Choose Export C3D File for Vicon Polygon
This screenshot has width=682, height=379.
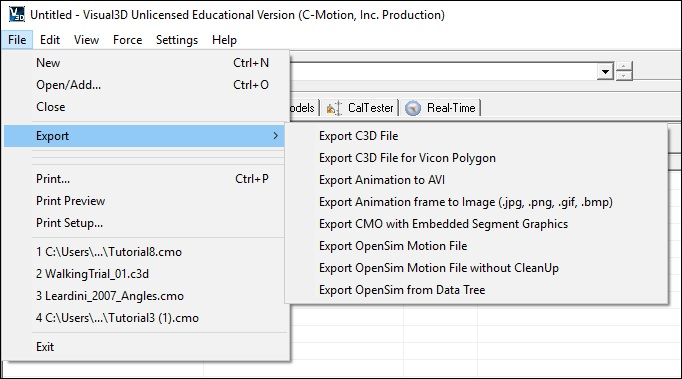tap(476, 158)
